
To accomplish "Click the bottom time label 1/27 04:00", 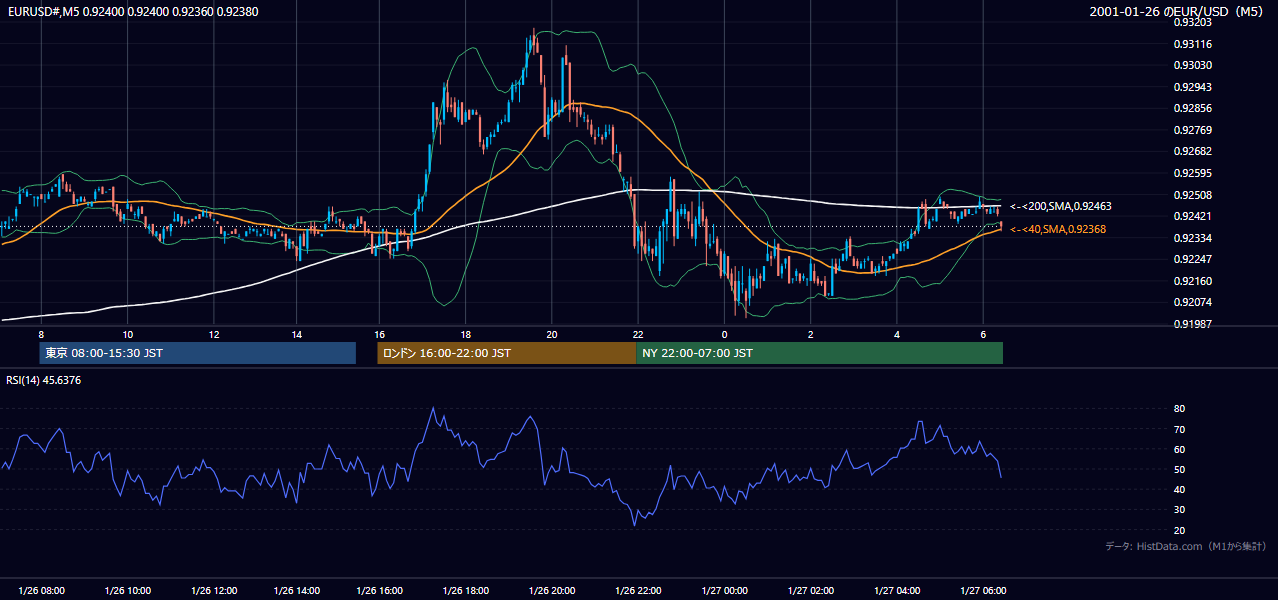I will 897,591.
